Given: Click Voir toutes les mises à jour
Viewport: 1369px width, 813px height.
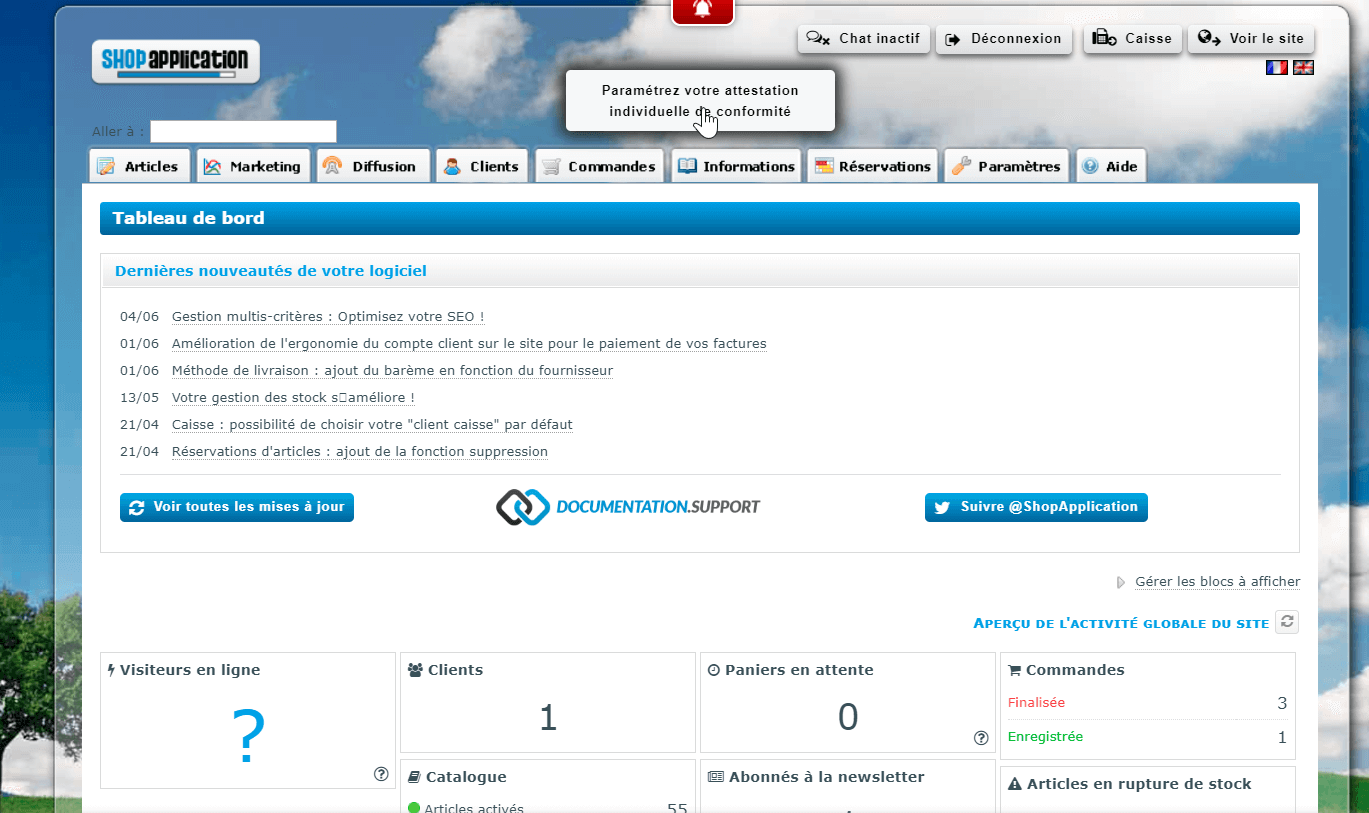Looking at the screenshot, I should (x=237, y=507).
